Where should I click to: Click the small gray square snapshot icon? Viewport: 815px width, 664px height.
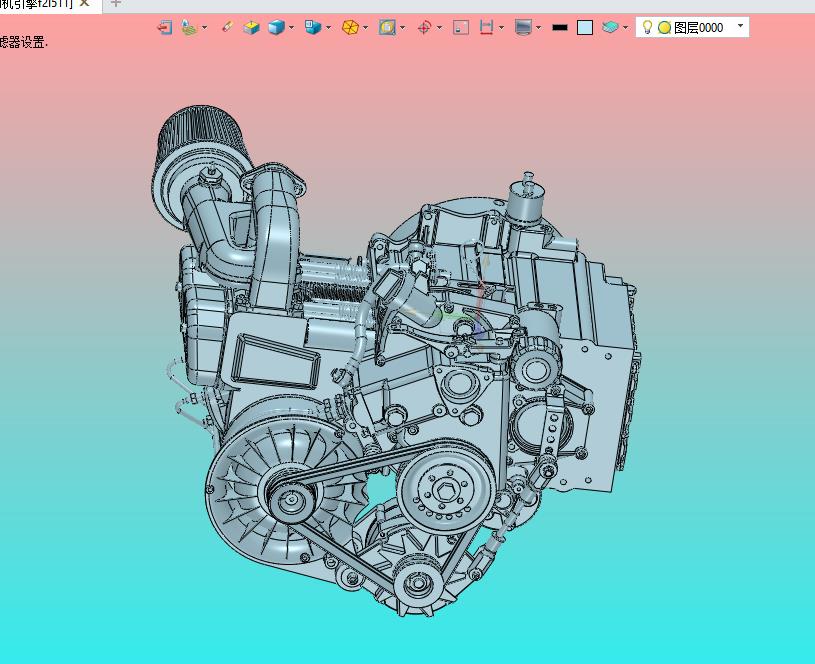click(x=461, y=27)
